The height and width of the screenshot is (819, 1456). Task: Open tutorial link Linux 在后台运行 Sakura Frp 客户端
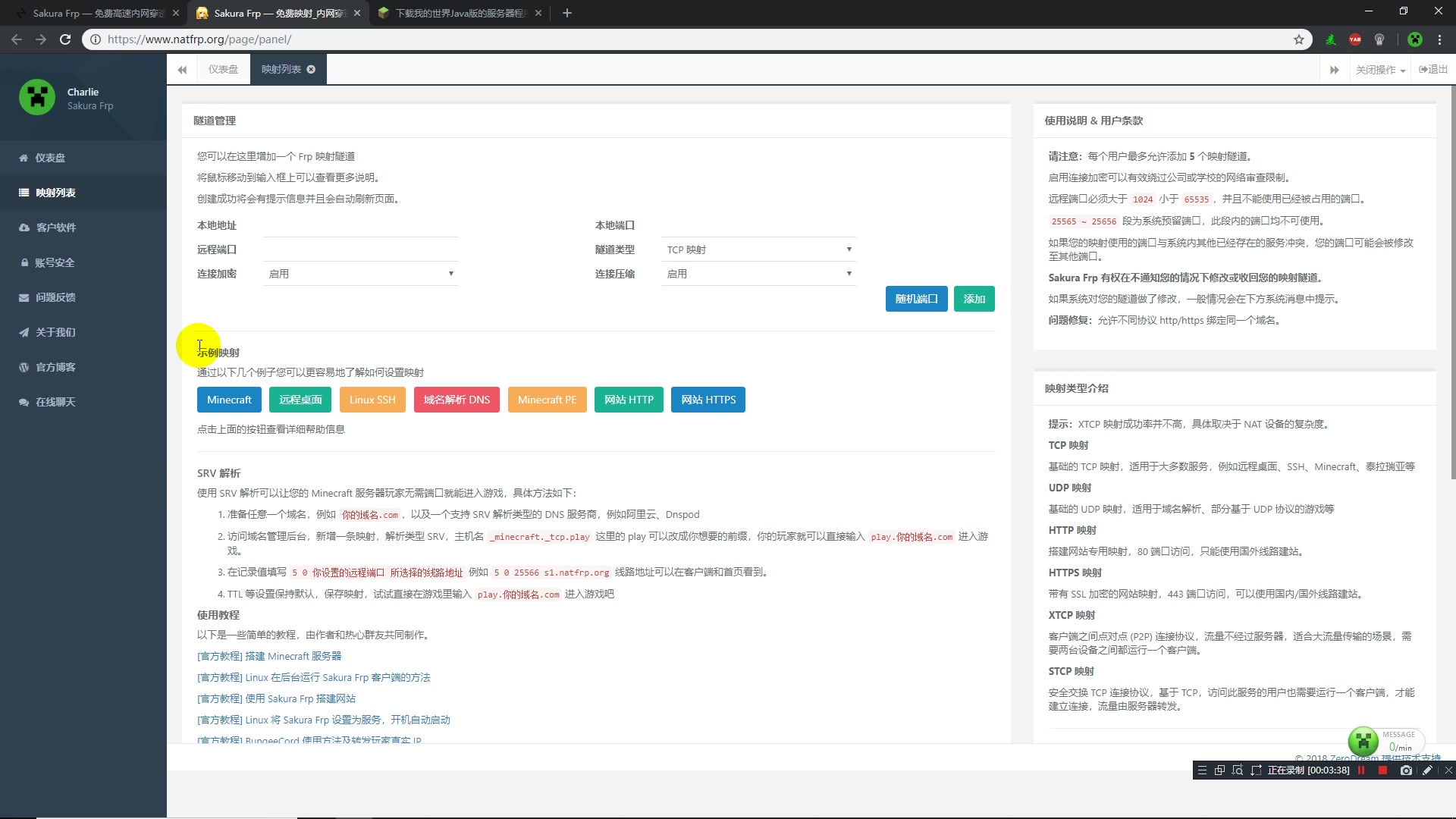pyautogui.click(x=313, y=677)
